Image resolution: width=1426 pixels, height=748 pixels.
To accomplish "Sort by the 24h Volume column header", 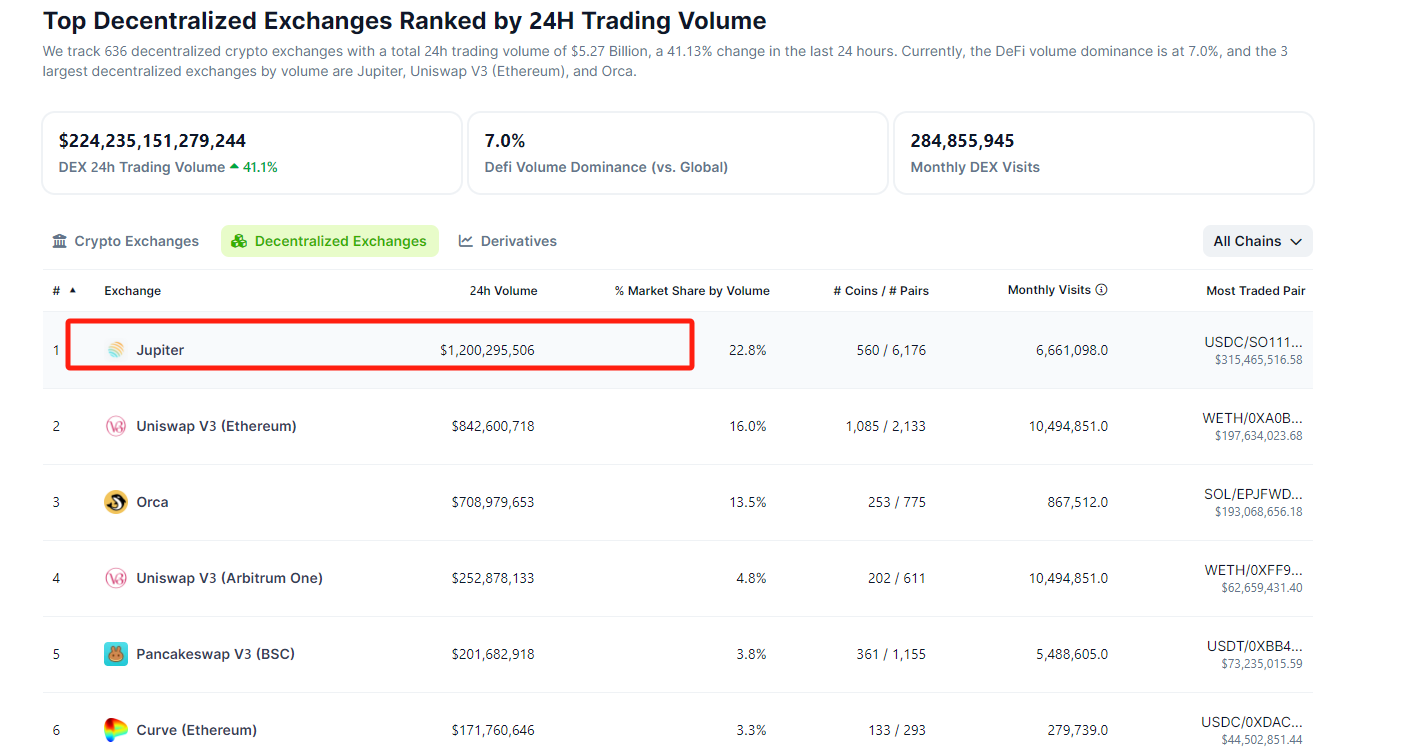I will pos(503,291).
